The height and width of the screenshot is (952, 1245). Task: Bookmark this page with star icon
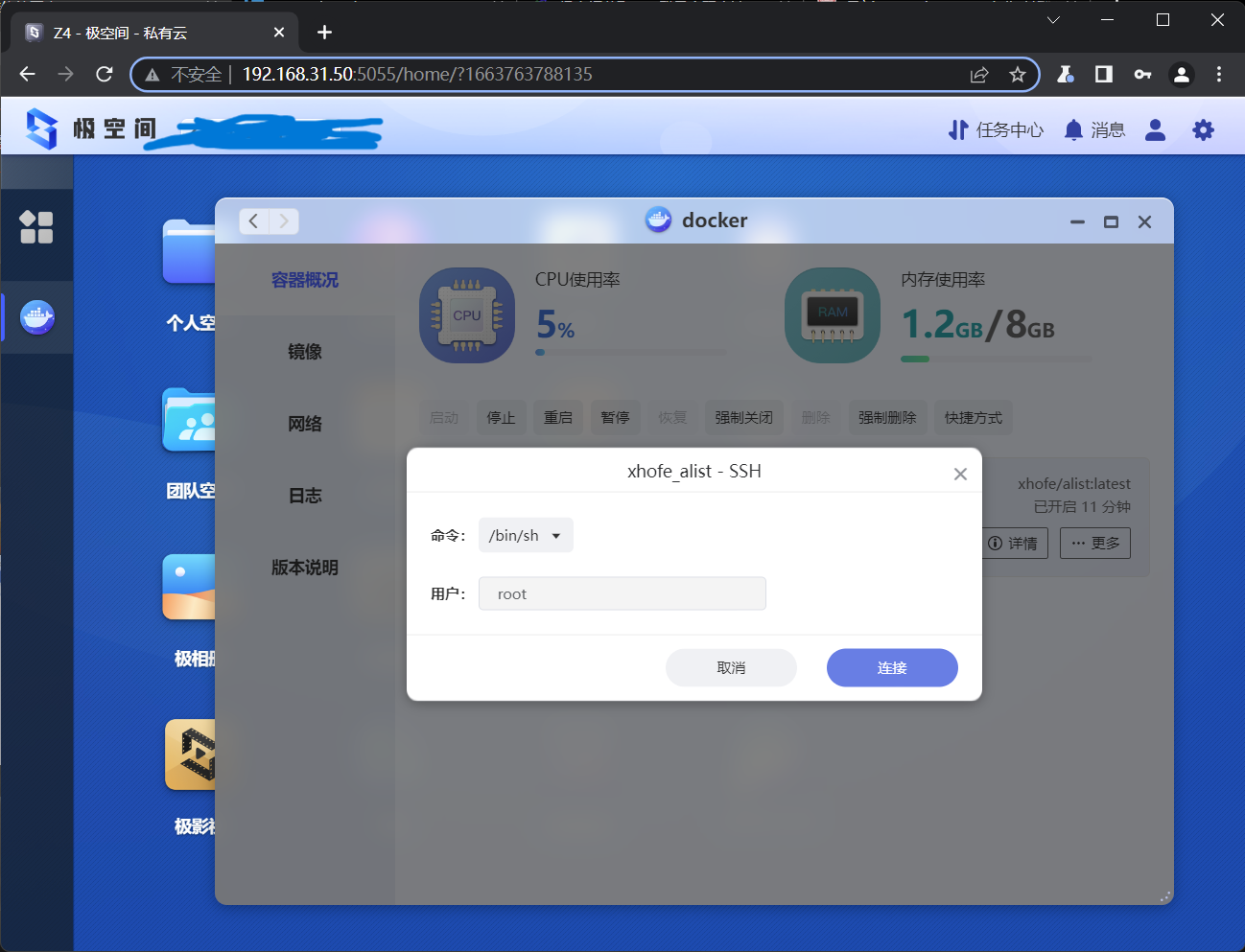pos(1018,74)
